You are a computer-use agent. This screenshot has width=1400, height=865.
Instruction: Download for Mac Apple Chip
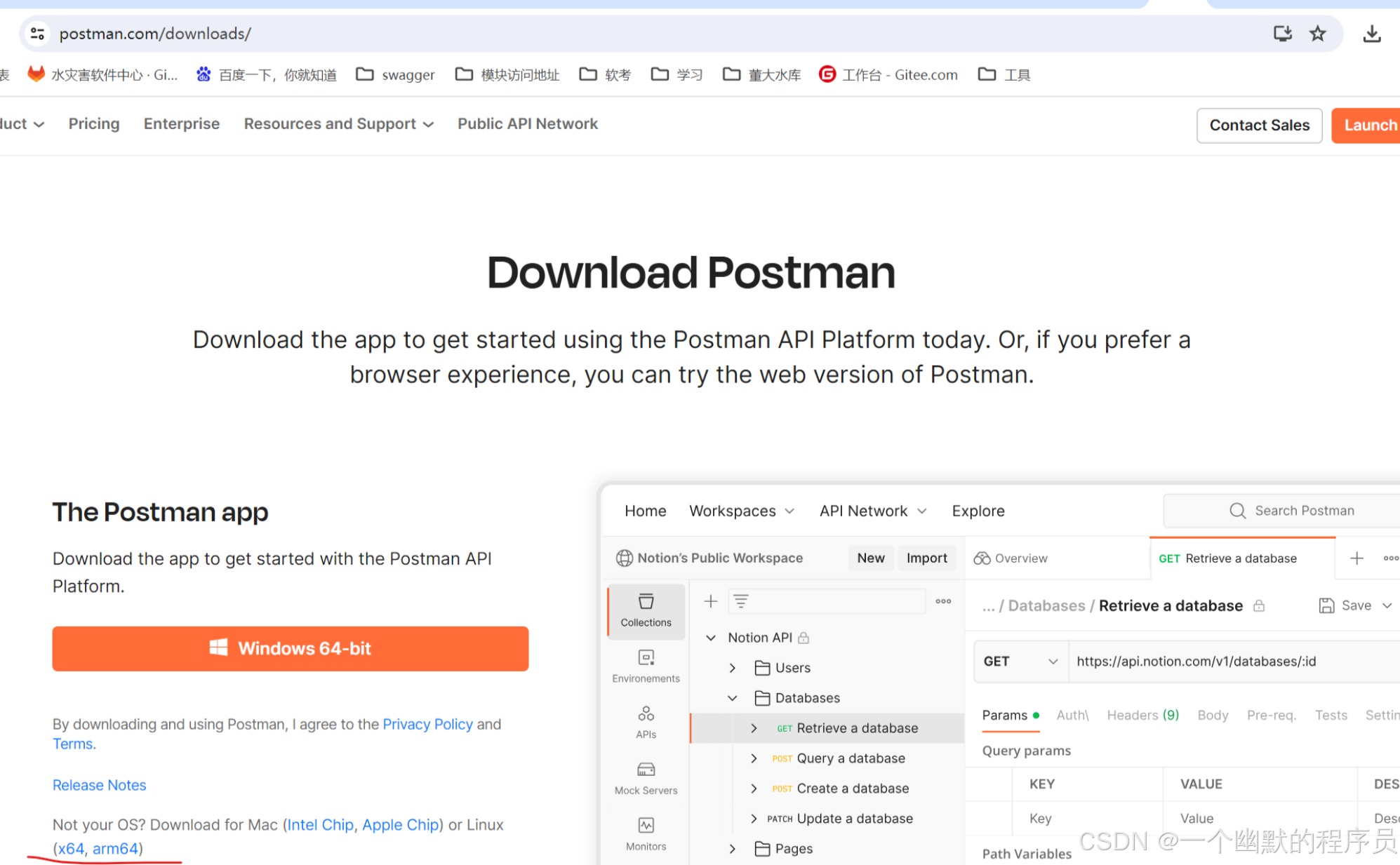pyautogui.click(x=400, y=825)
